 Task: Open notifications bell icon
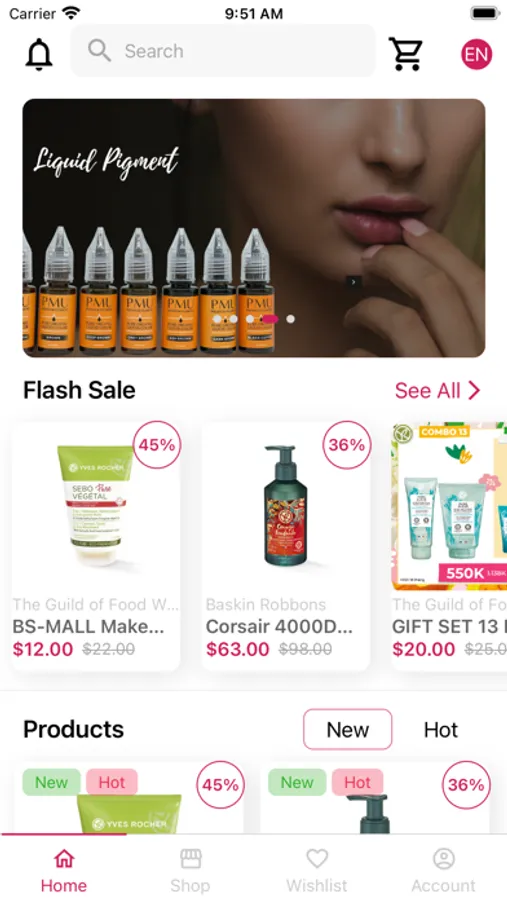(39, 55)
